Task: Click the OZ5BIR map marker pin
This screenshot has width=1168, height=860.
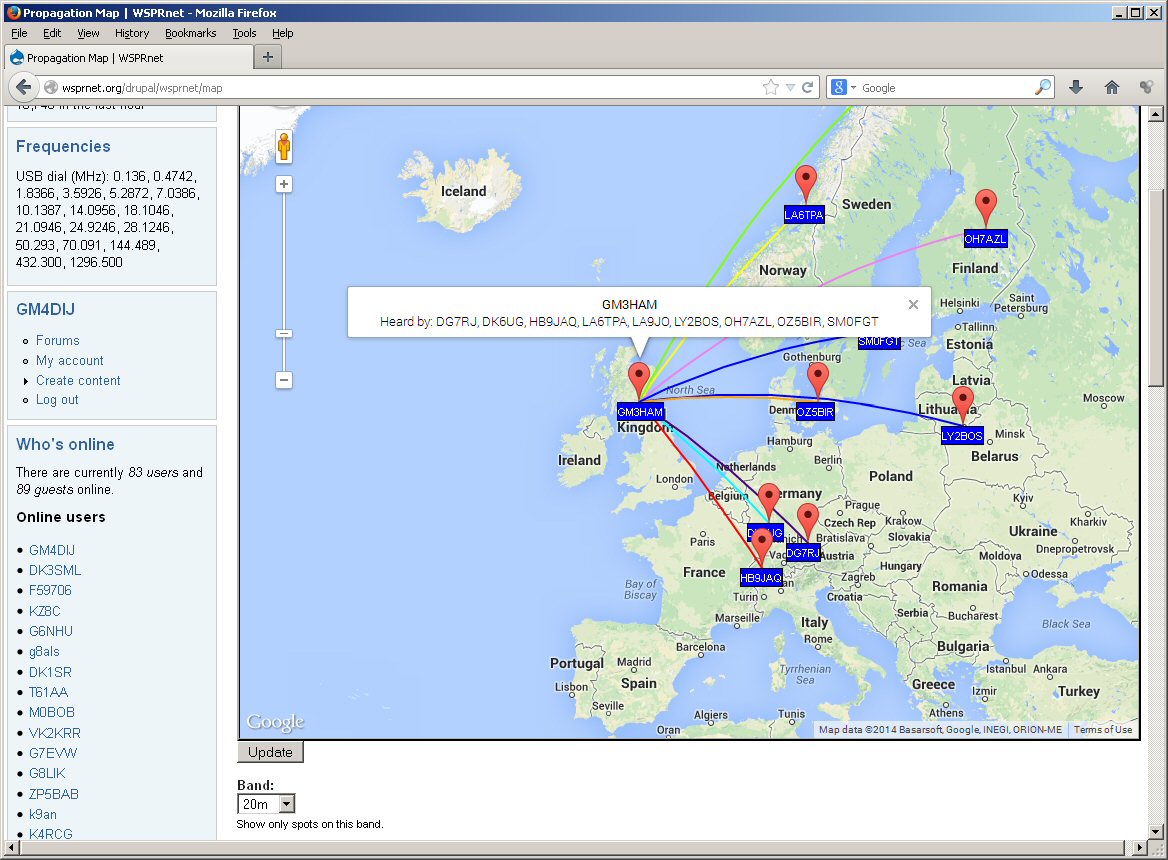Action: (818, 380)
